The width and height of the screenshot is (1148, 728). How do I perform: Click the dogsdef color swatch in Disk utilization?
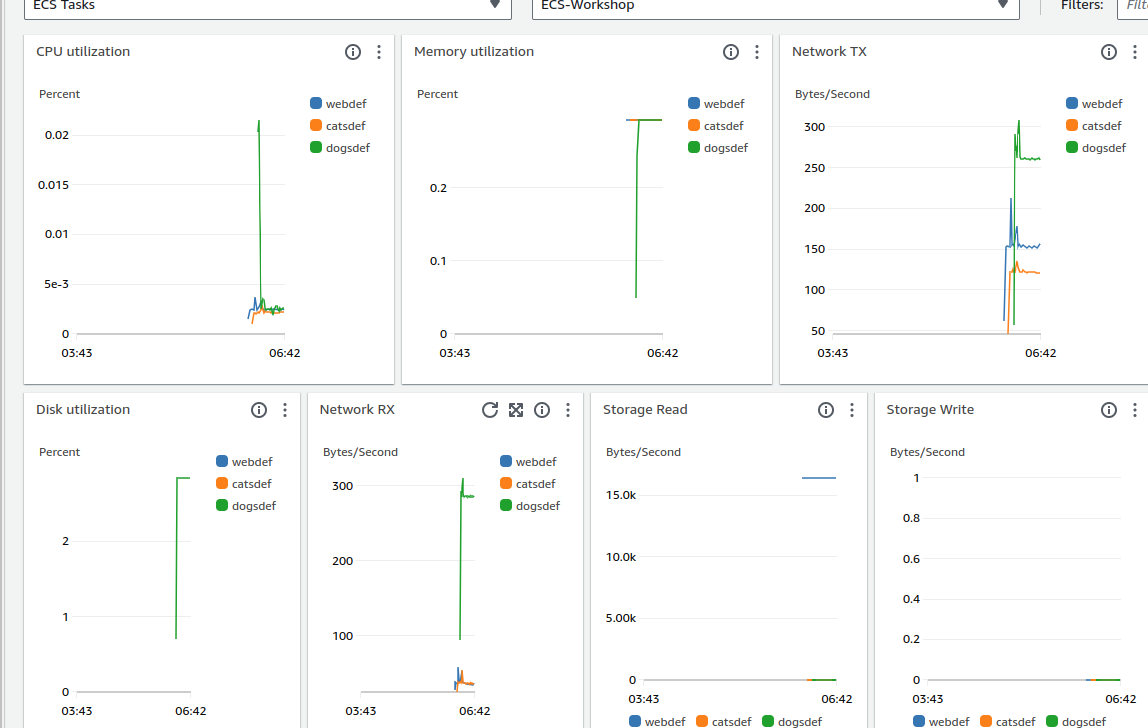(223, 506)
